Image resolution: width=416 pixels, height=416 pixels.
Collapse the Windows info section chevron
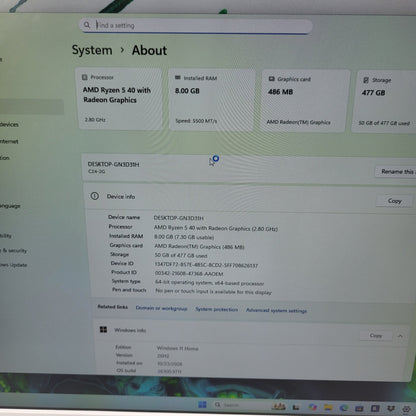[400, 336]
